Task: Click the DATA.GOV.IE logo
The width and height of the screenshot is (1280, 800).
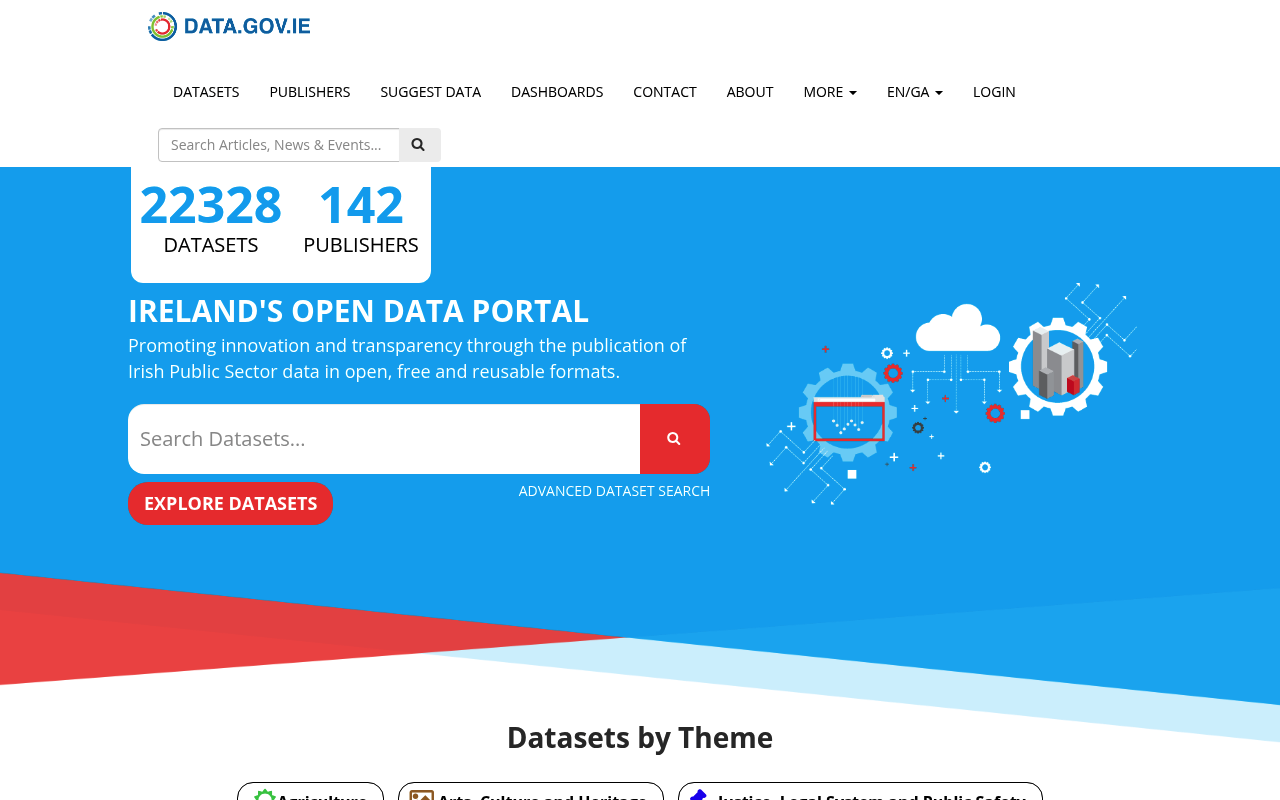Action: [229, 26]
